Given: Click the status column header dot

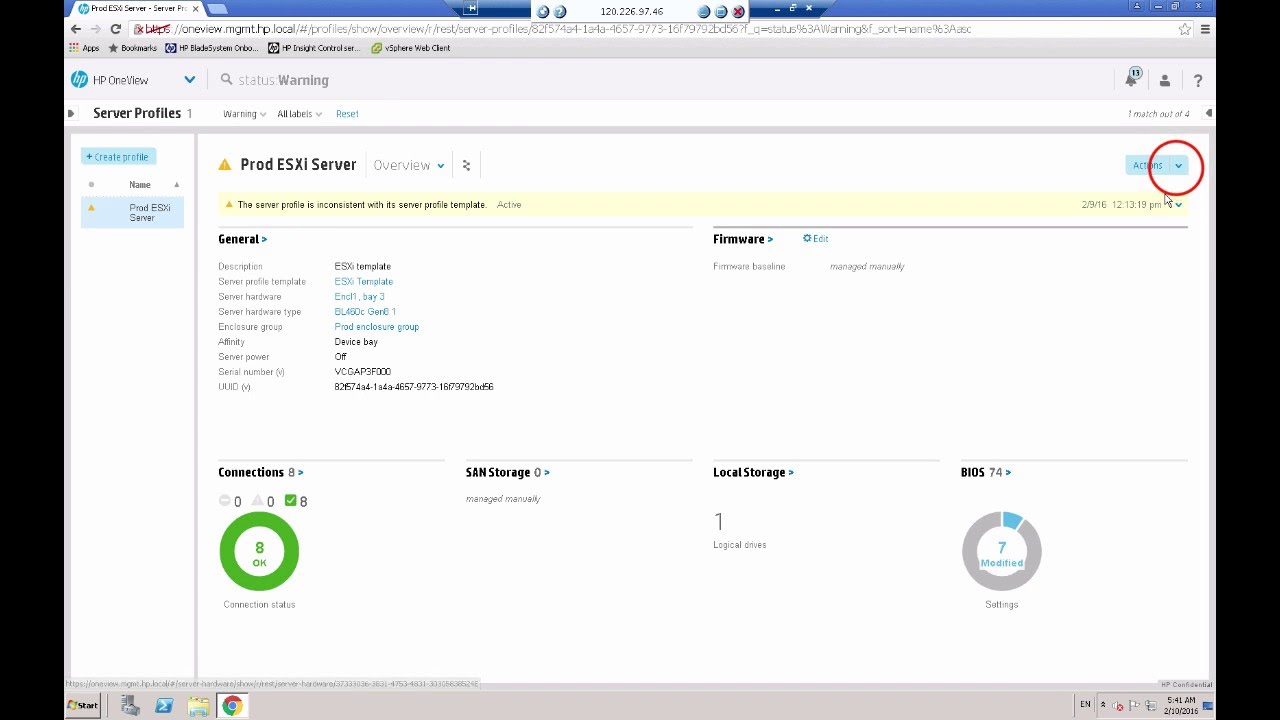Looking at the screenshot, I should [91, 185].
